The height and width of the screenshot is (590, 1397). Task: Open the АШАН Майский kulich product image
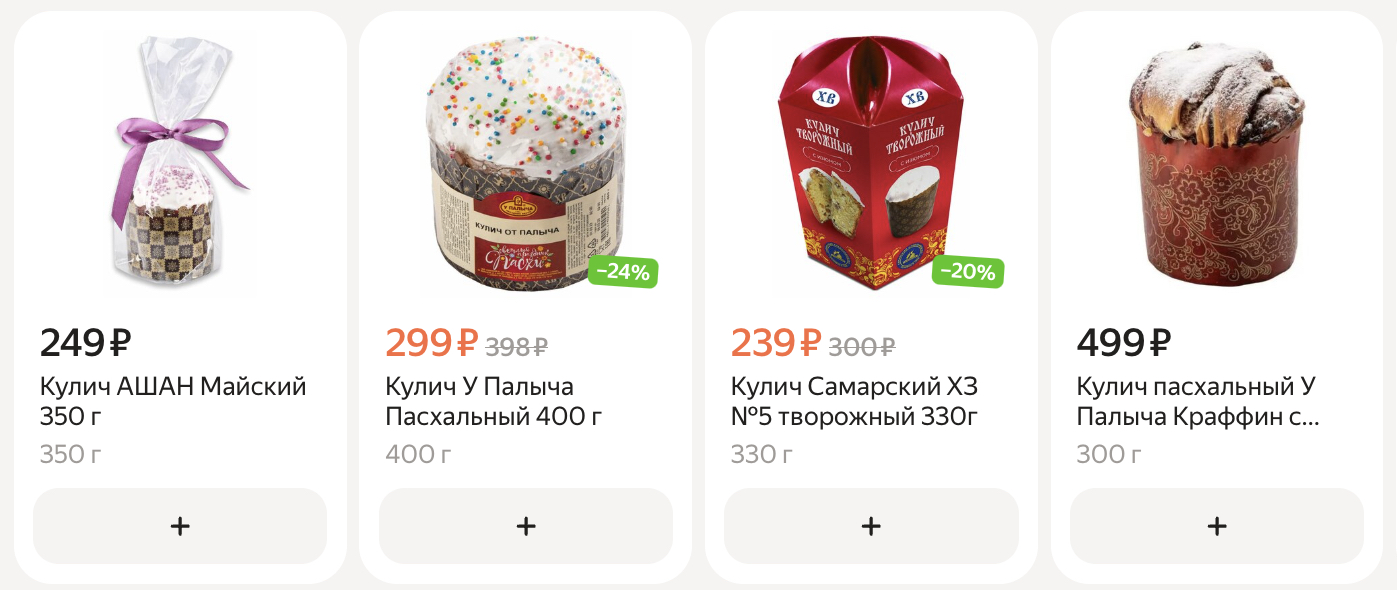(x=180, y=163)
